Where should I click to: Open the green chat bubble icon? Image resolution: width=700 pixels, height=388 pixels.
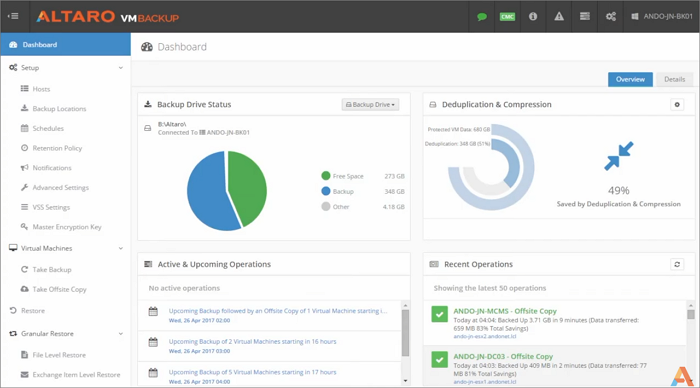tap(482, 17)
